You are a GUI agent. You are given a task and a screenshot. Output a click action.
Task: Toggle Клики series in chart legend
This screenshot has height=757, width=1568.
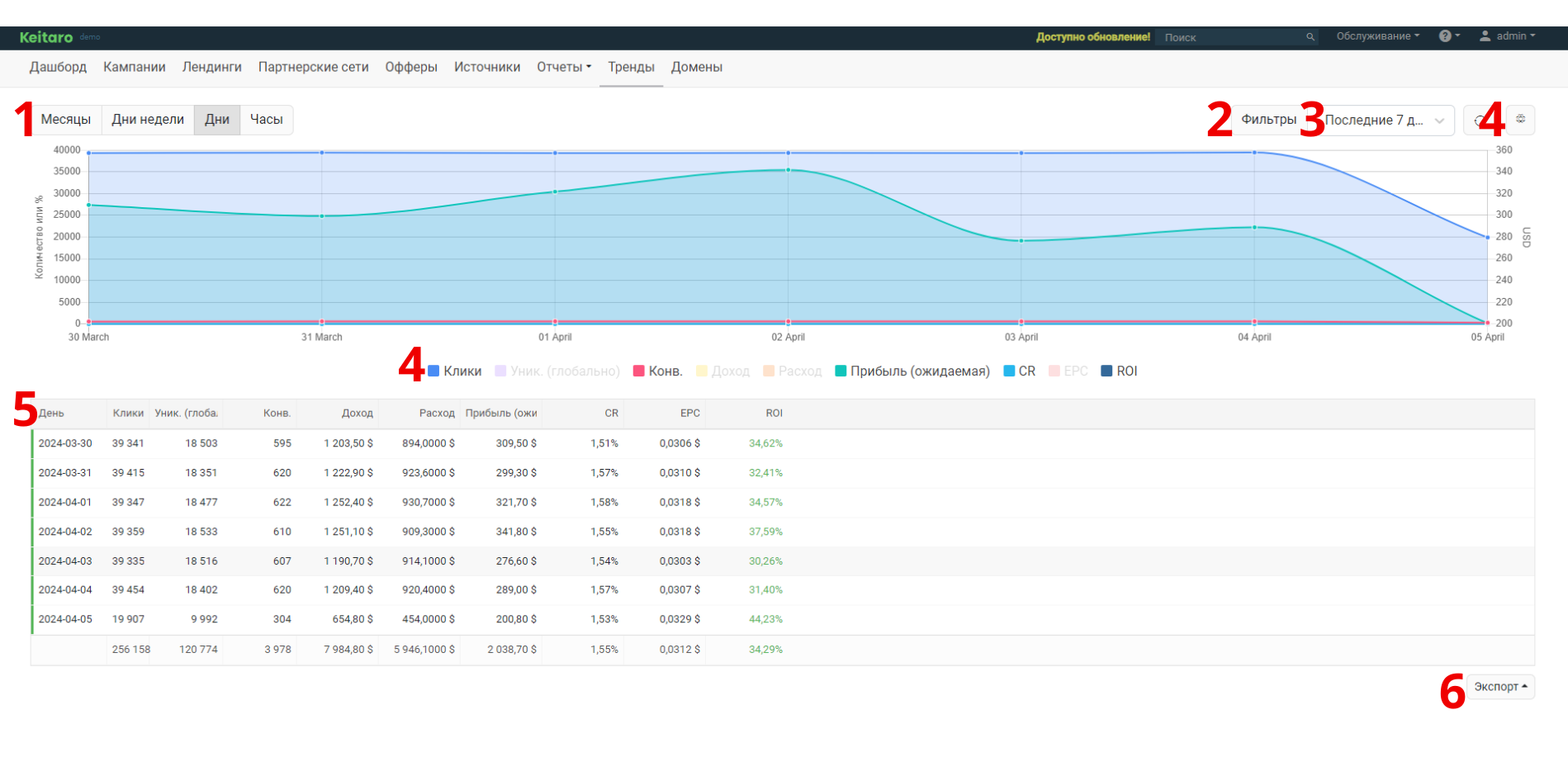454,371
